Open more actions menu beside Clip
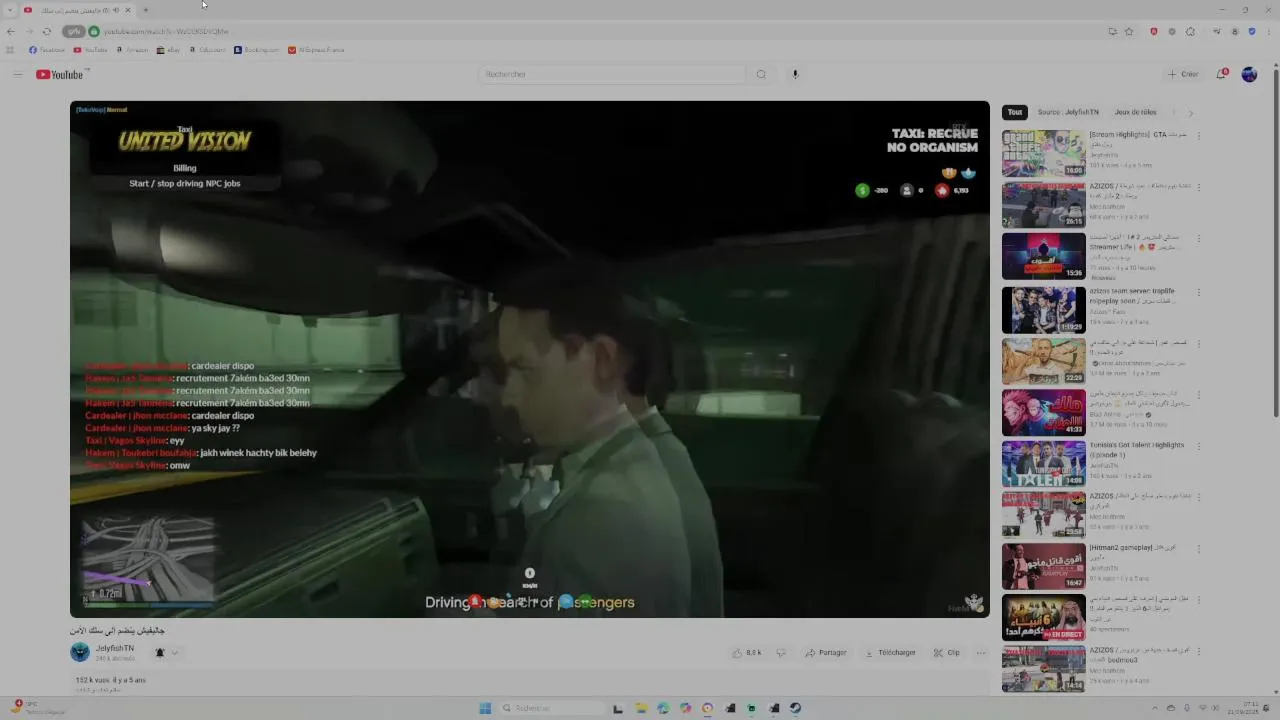Image resolution: width=1280 pixels, height=720 pixels. click(981, 653)
